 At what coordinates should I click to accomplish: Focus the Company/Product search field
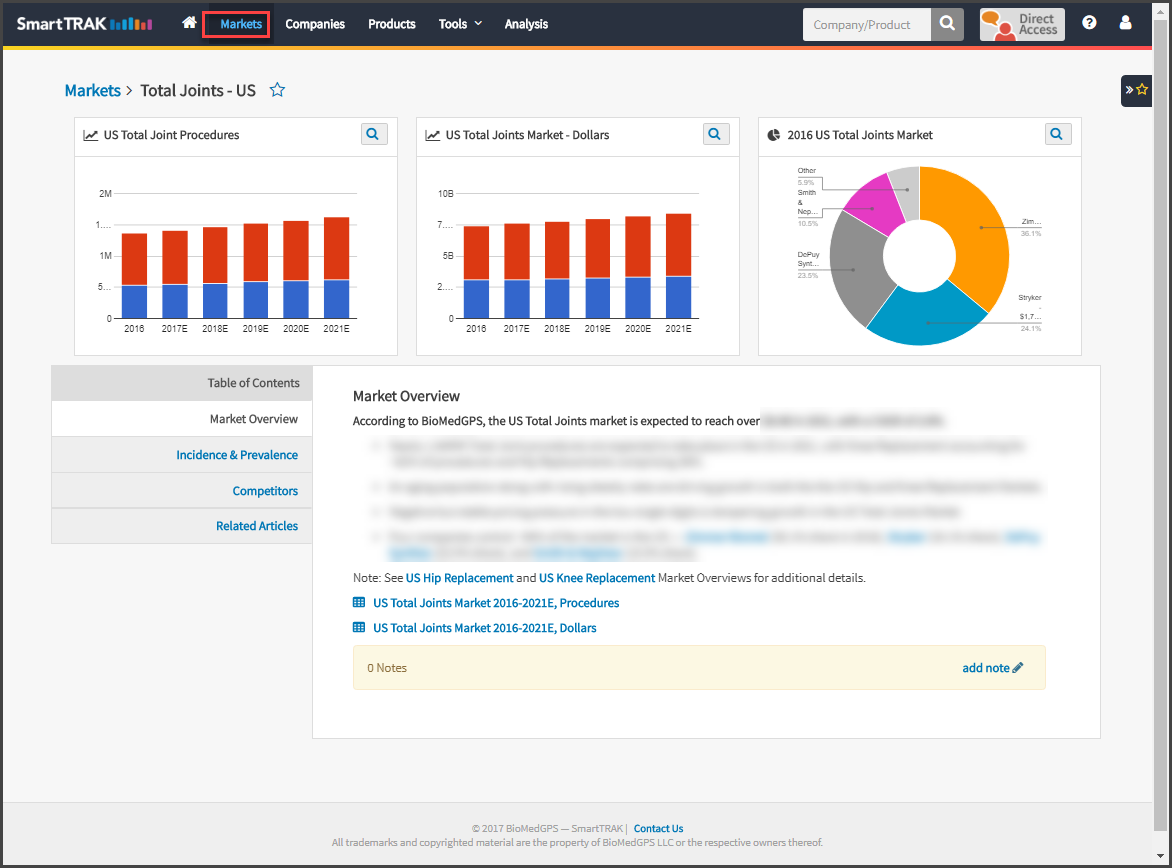867,24
